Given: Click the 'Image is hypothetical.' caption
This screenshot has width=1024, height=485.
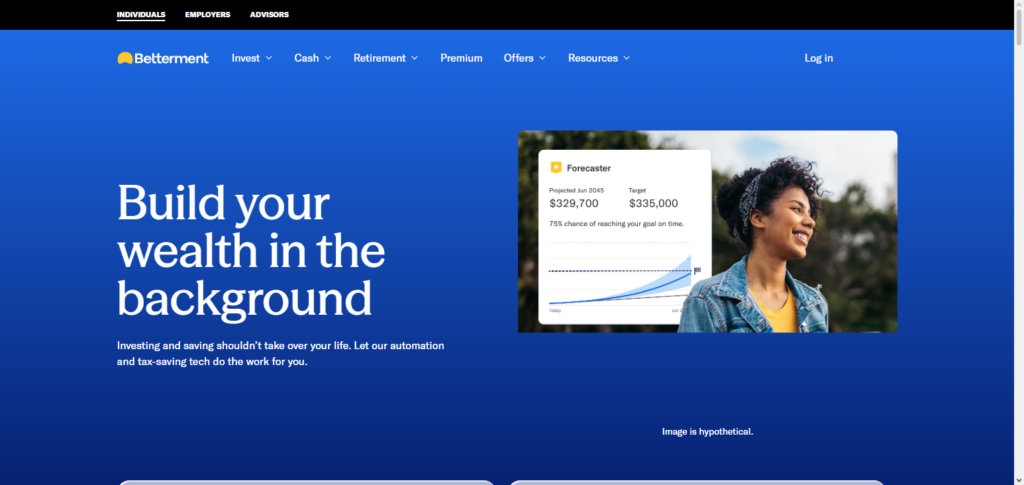Looking at the screenshot, I should (x=707, y=431).
